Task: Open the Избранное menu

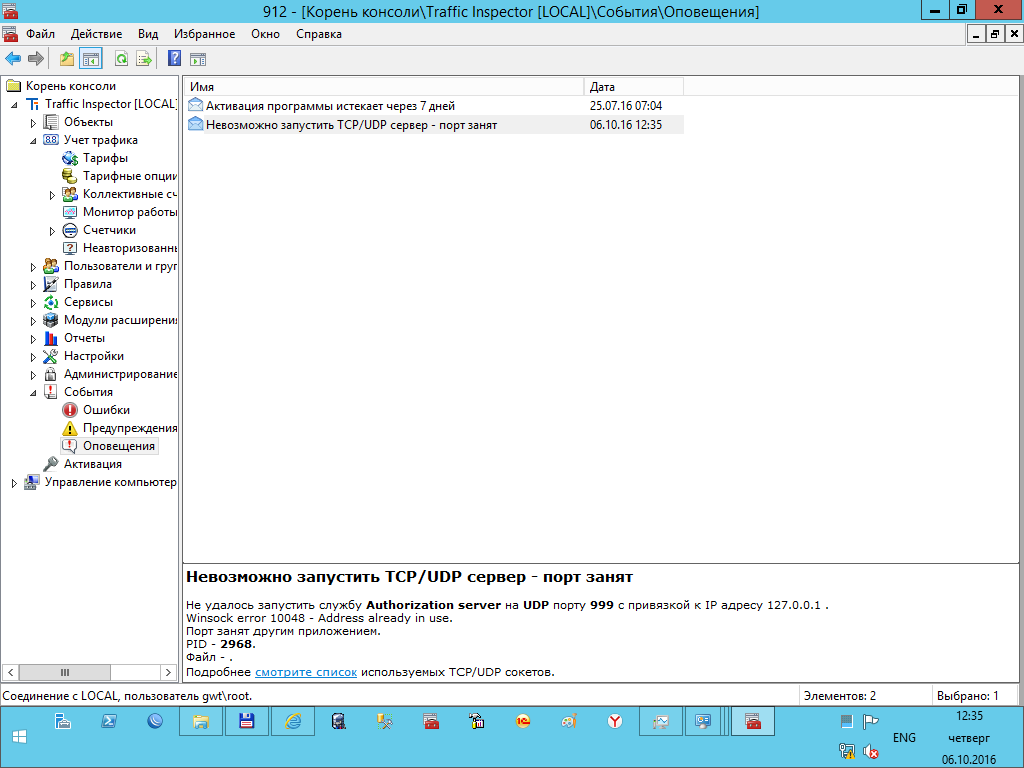Action: coord(204,34)
